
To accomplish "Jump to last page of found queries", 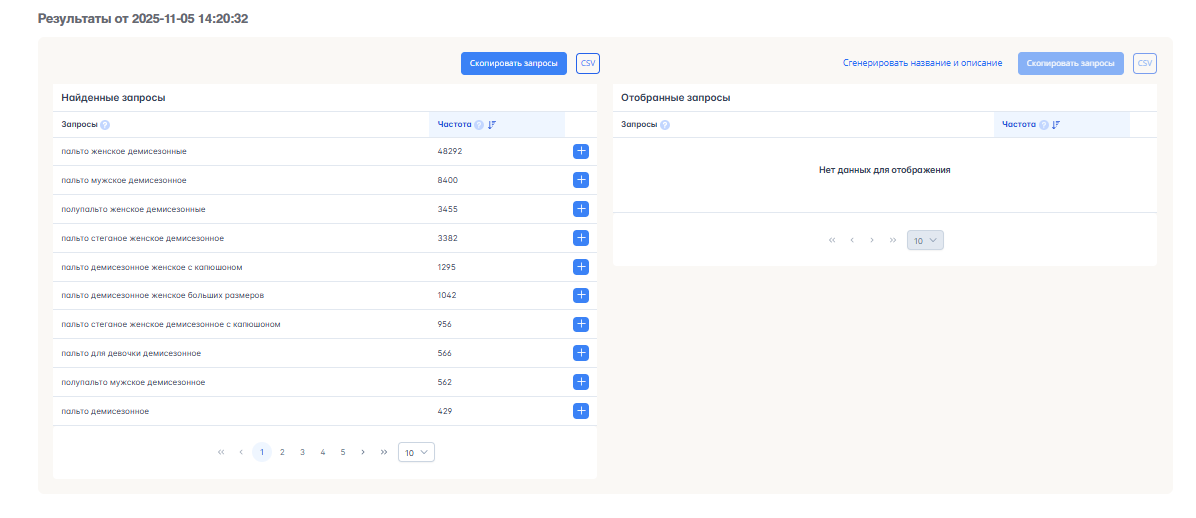I will [383, 452].
